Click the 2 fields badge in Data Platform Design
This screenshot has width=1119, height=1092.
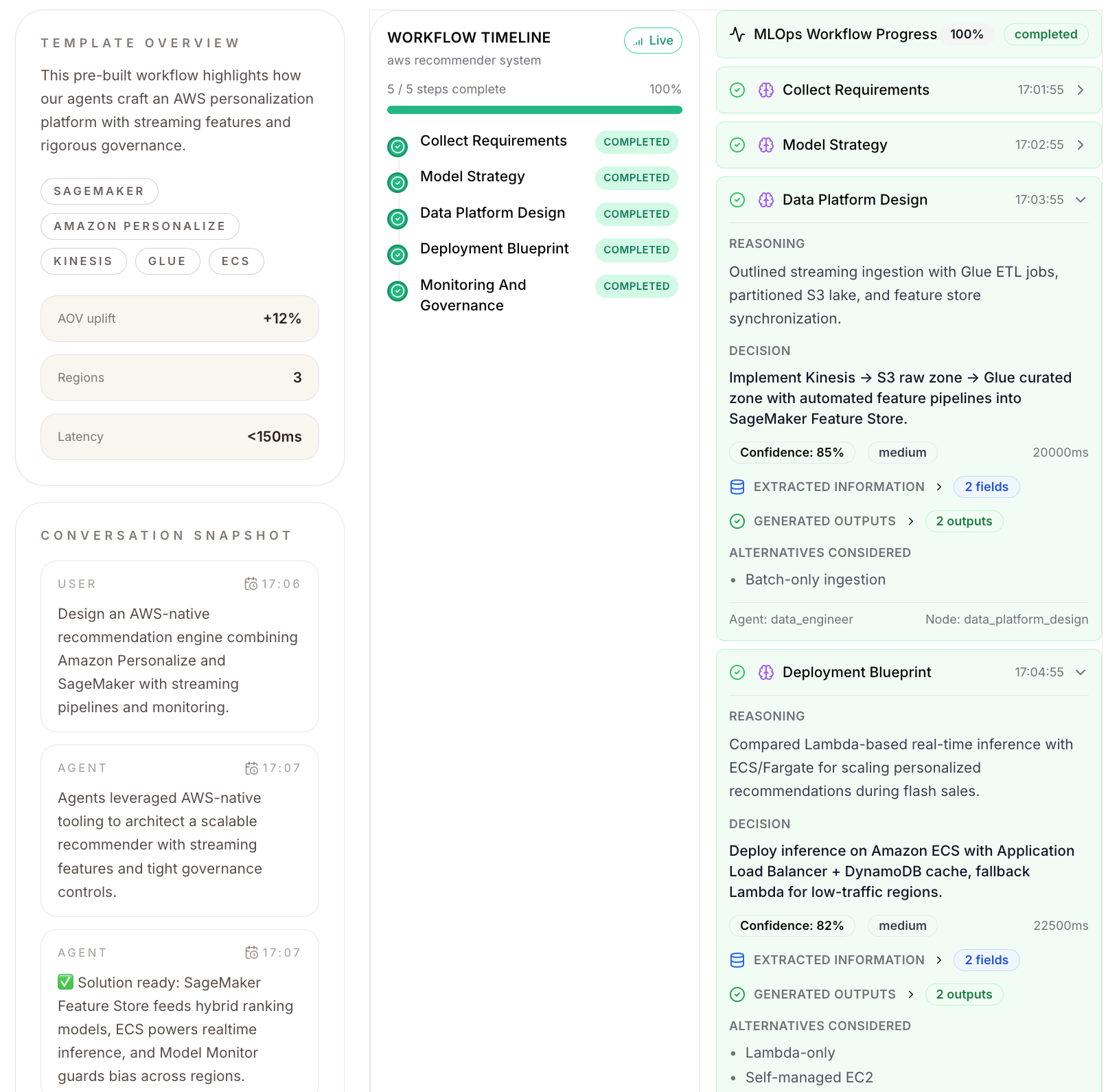987,487
